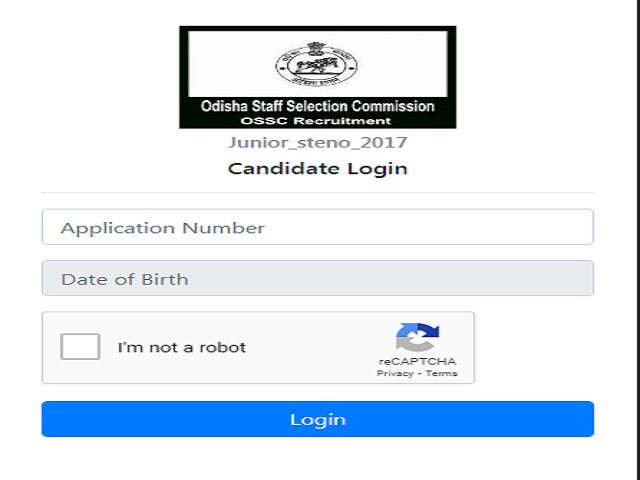Click the divider line below Candidate Login
The height and width of the screenshot is (480, 640).
(318, 192)
